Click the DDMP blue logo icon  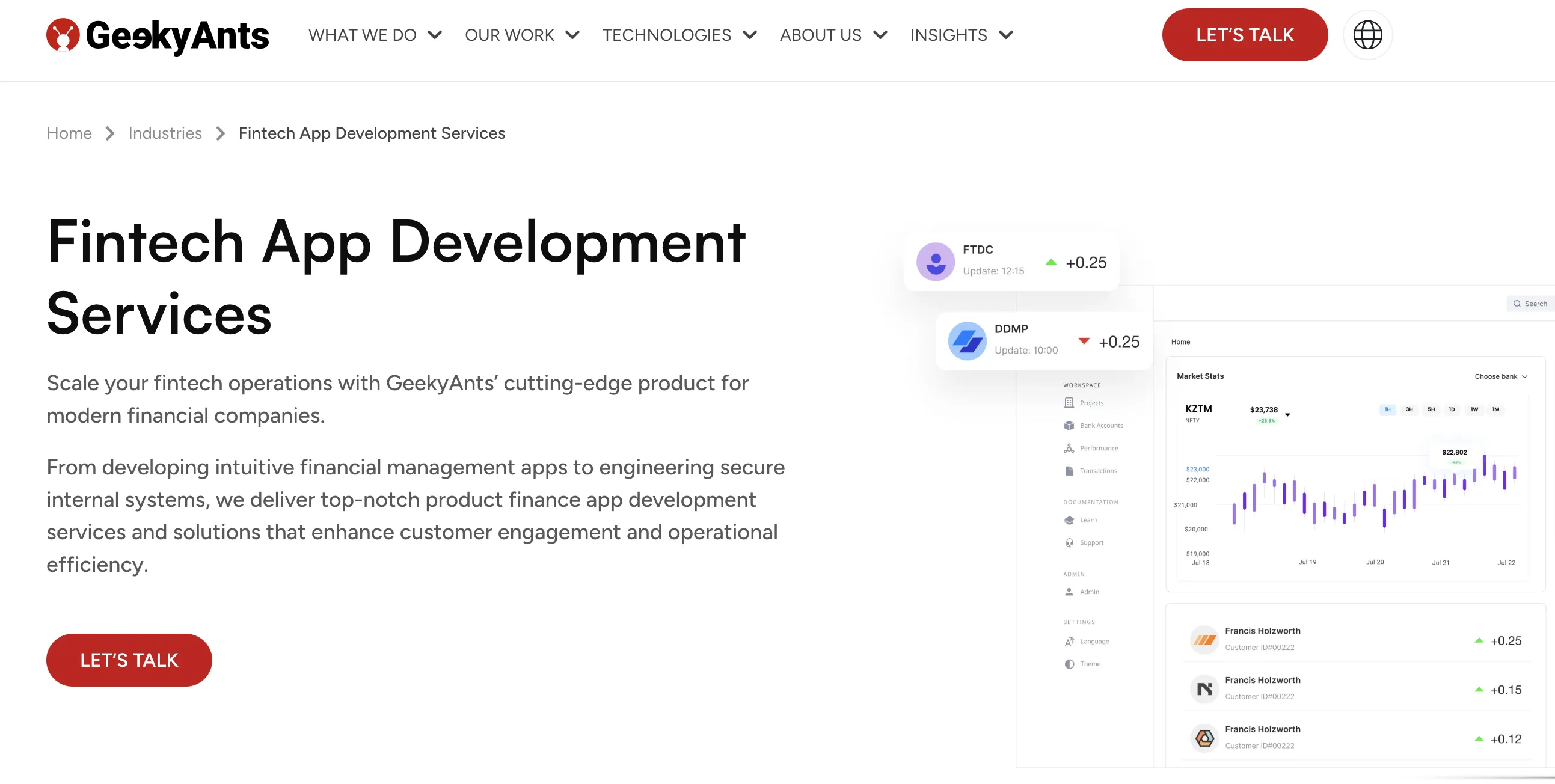pos(967,341)
